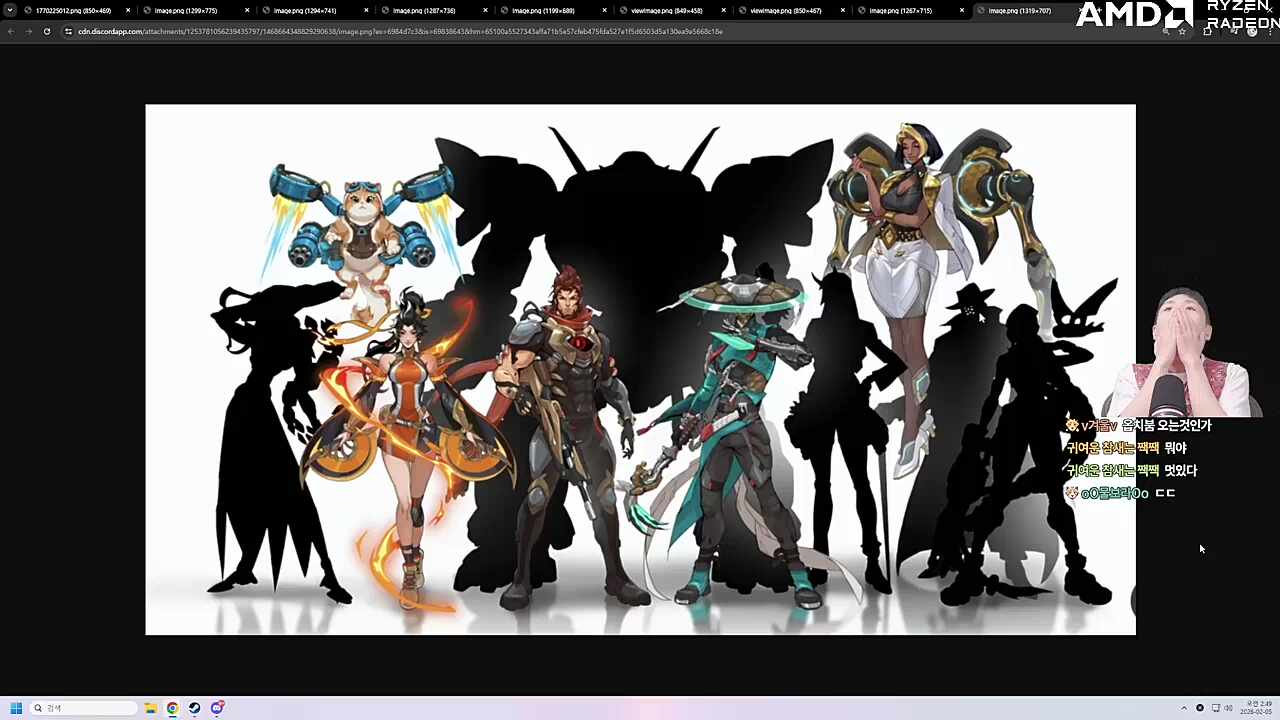Click the browser back arrow
The height and width of the screenshot is (720, 1280).
point(11,31)
